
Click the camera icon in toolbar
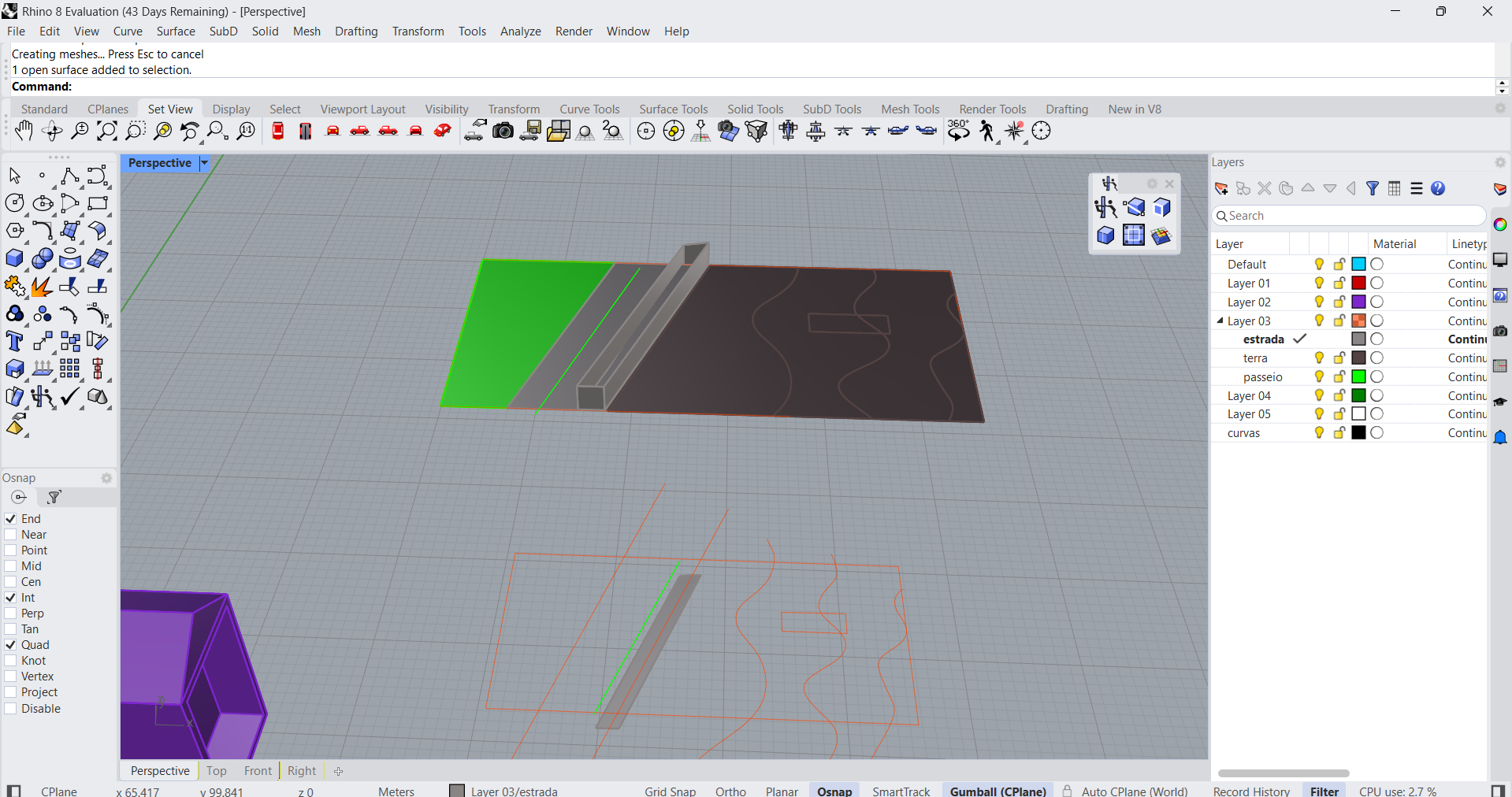pyautogui.click(x=503, y=132)
